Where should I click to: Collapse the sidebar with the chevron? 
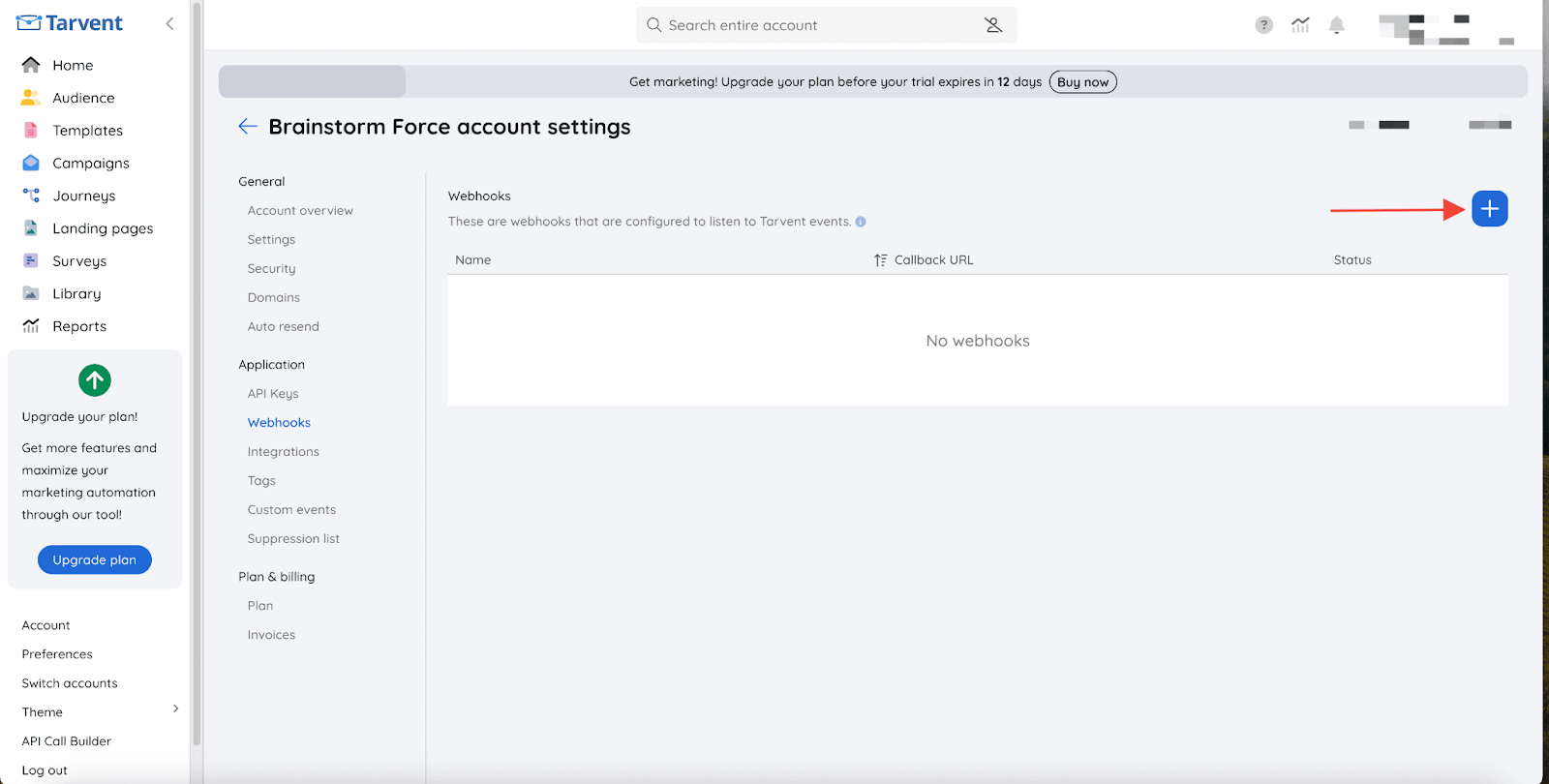169,23
